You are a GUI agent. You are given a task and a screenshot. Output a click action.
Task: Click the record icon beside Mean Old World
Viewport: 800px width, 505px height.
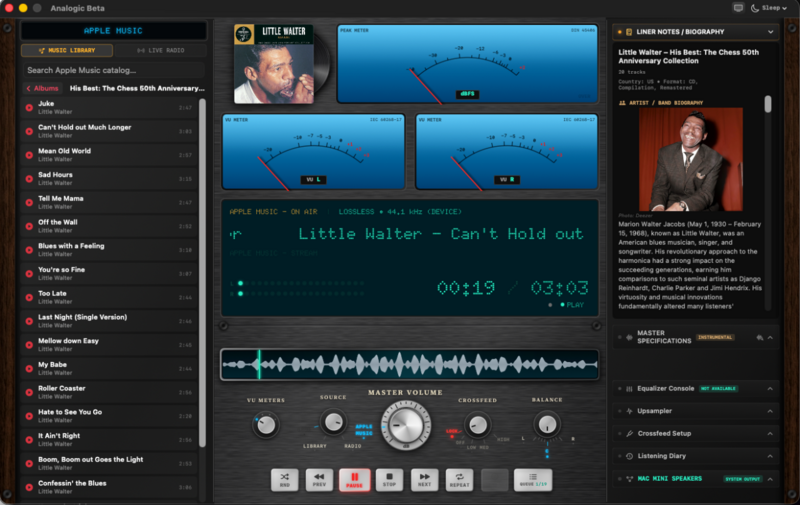[29, 155]
